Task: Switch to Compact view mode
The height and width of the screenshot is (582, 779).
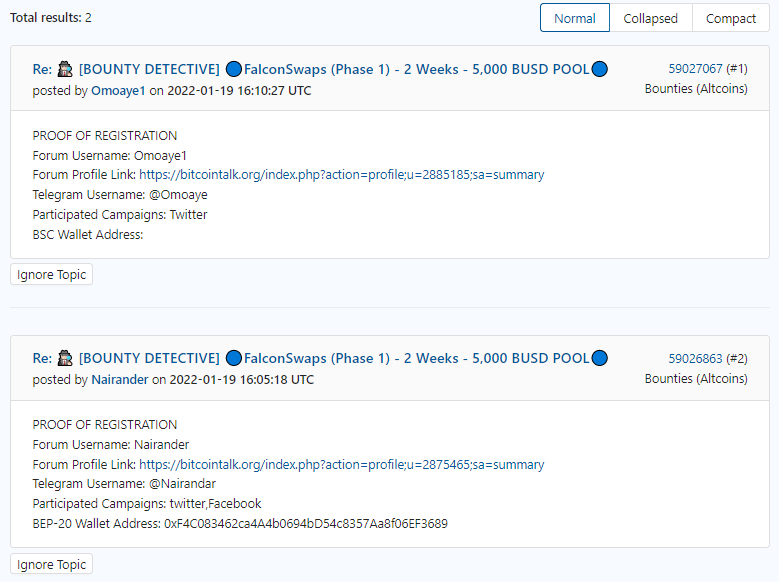Action: tap(730, 18)
